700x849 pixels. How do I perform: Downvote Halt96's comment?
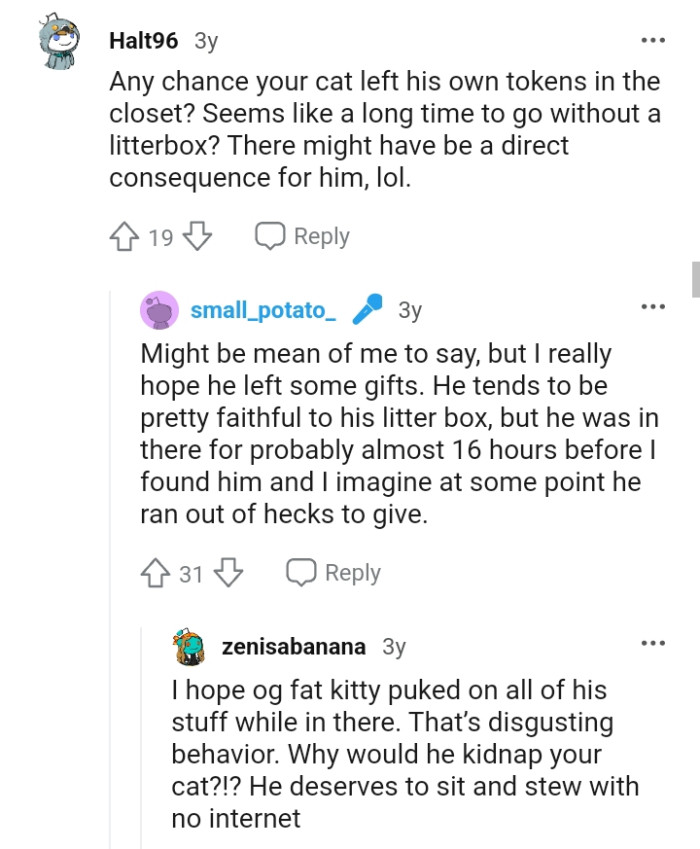click(x=199, y=237)
